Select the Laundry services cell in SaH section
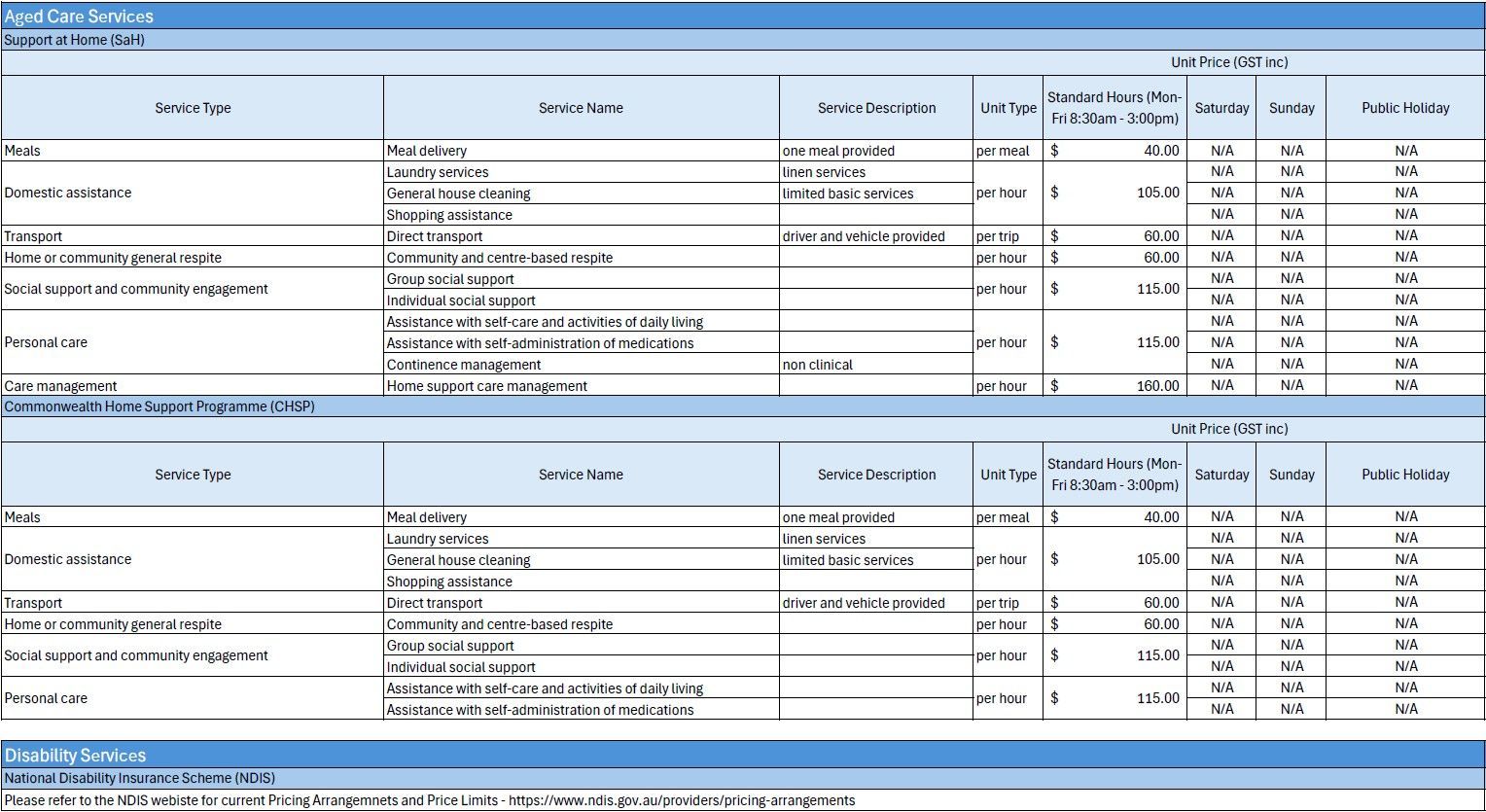The image size is (1486, 812). (x=438, y=171)
